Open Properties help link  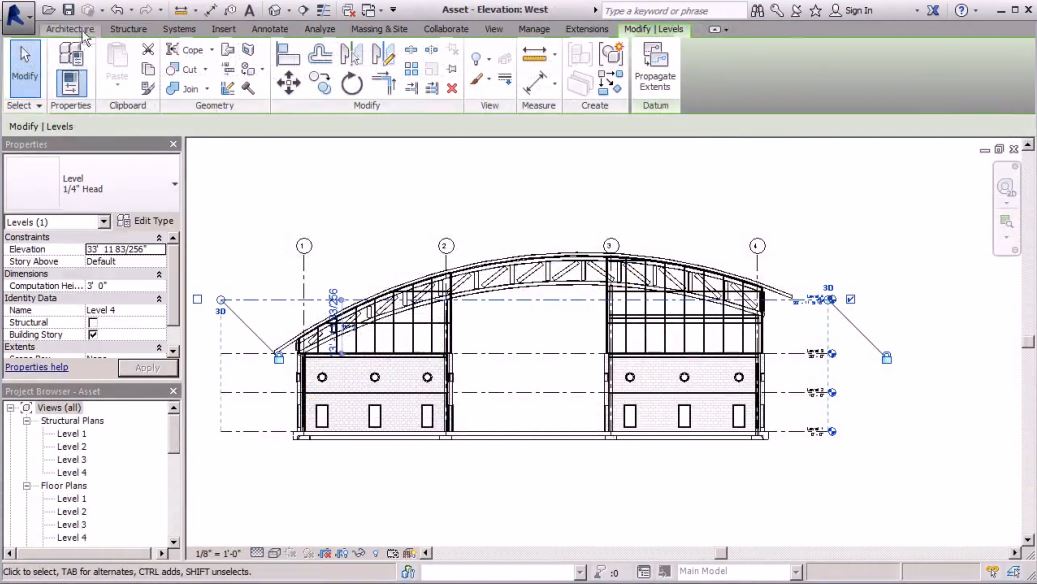pos(37,367)
